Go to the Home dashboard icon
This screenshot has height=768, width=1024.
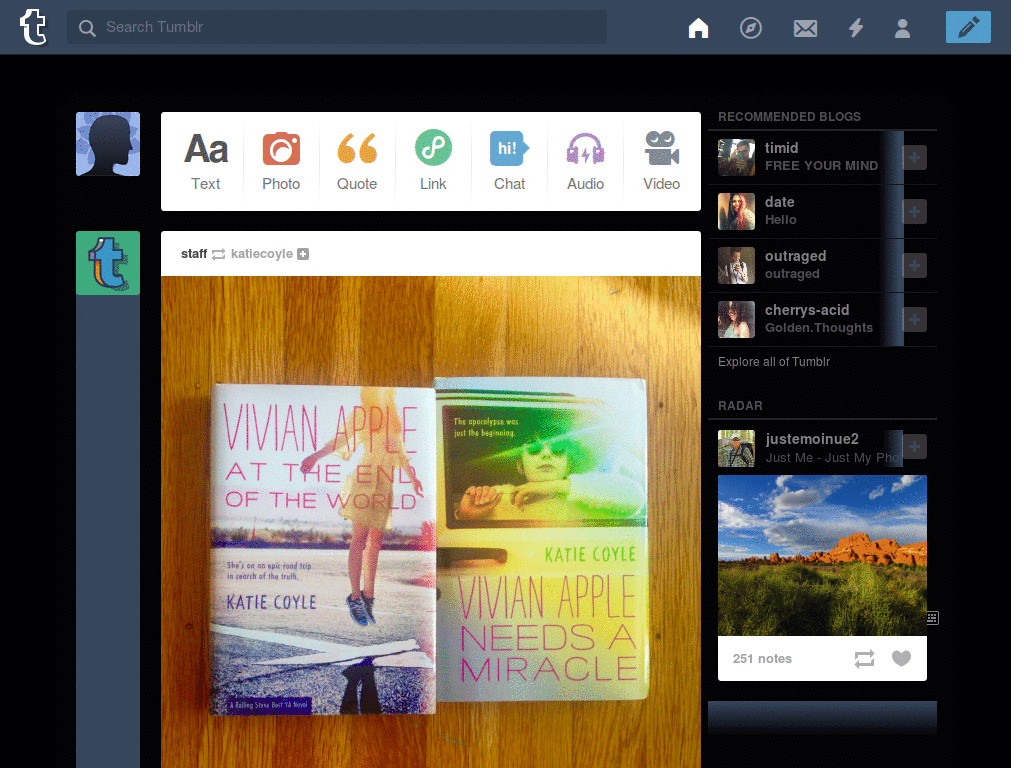coord(698,28)
